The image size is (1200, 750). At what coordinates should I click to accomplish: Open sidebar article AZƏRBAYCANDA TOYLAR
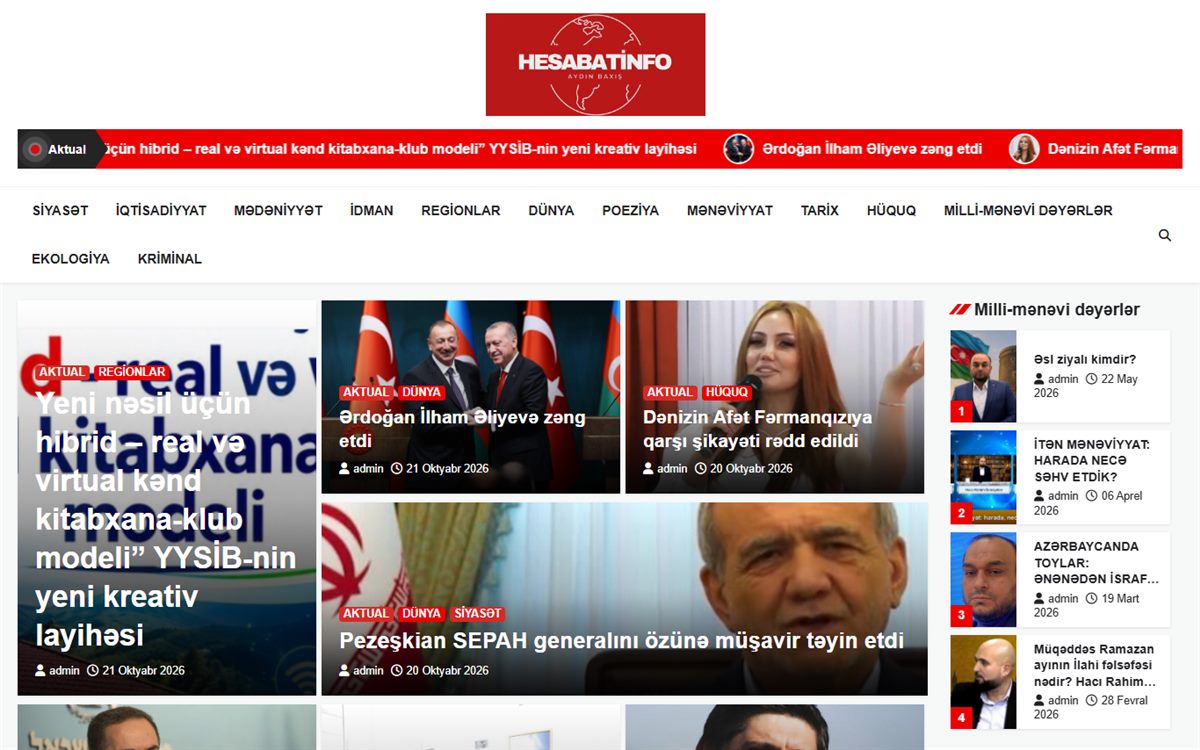[x=1096, y=563]
